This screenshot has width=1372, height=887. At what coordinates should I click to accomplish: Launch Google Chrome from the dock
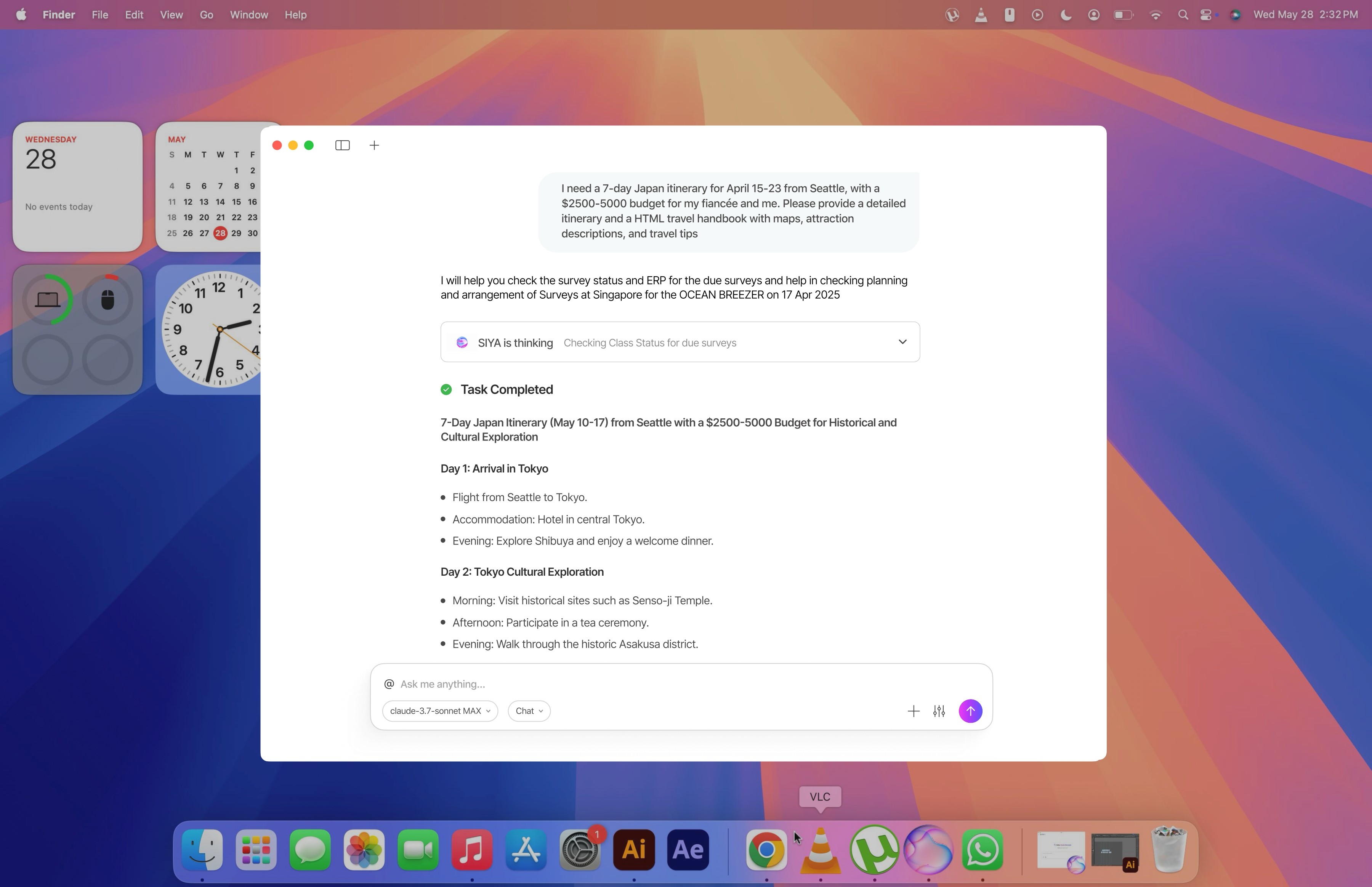[767, 850]
